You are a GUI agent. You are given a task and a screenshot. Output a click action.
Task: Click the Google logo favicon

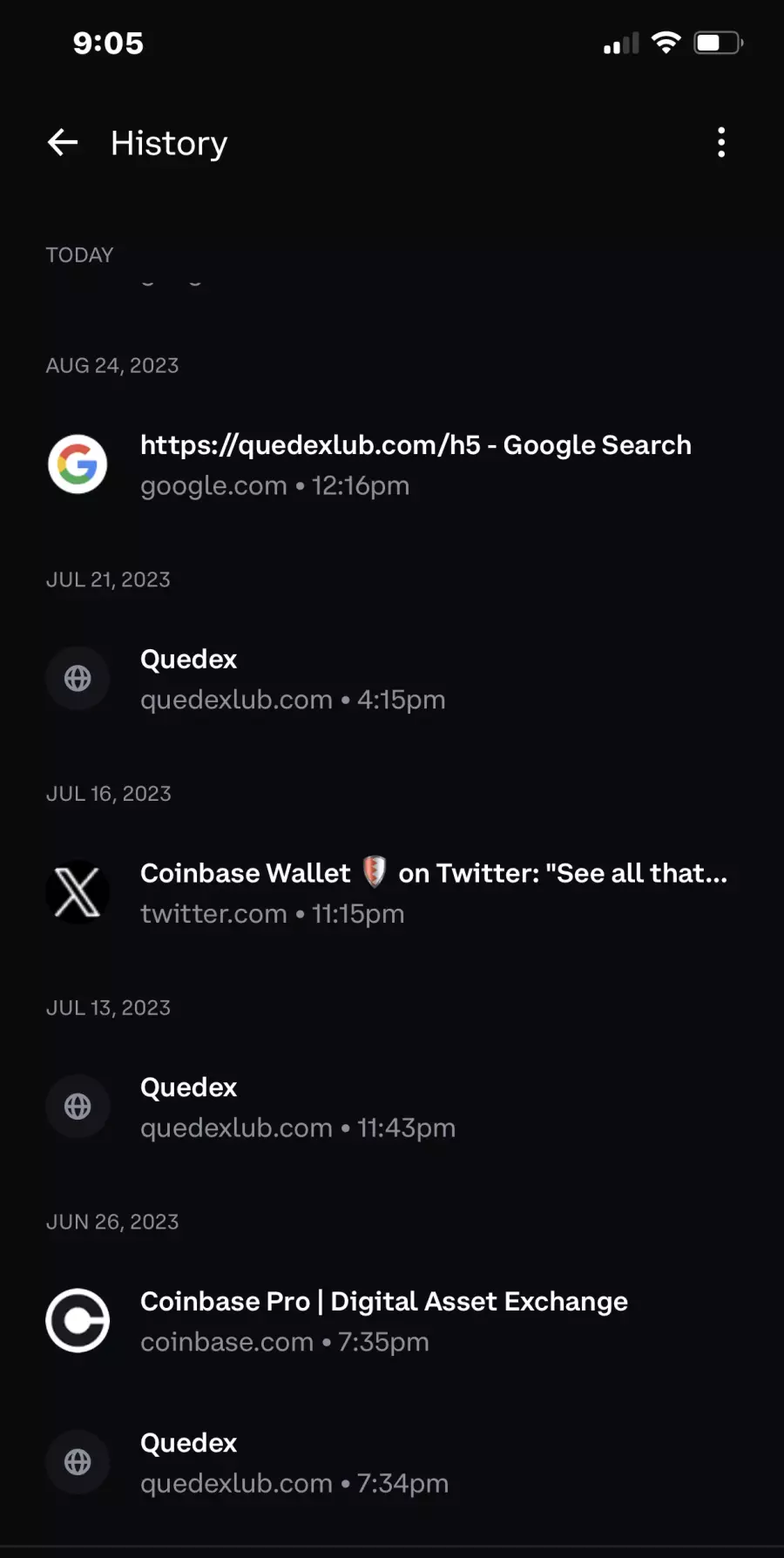click(x=78, y=464)
